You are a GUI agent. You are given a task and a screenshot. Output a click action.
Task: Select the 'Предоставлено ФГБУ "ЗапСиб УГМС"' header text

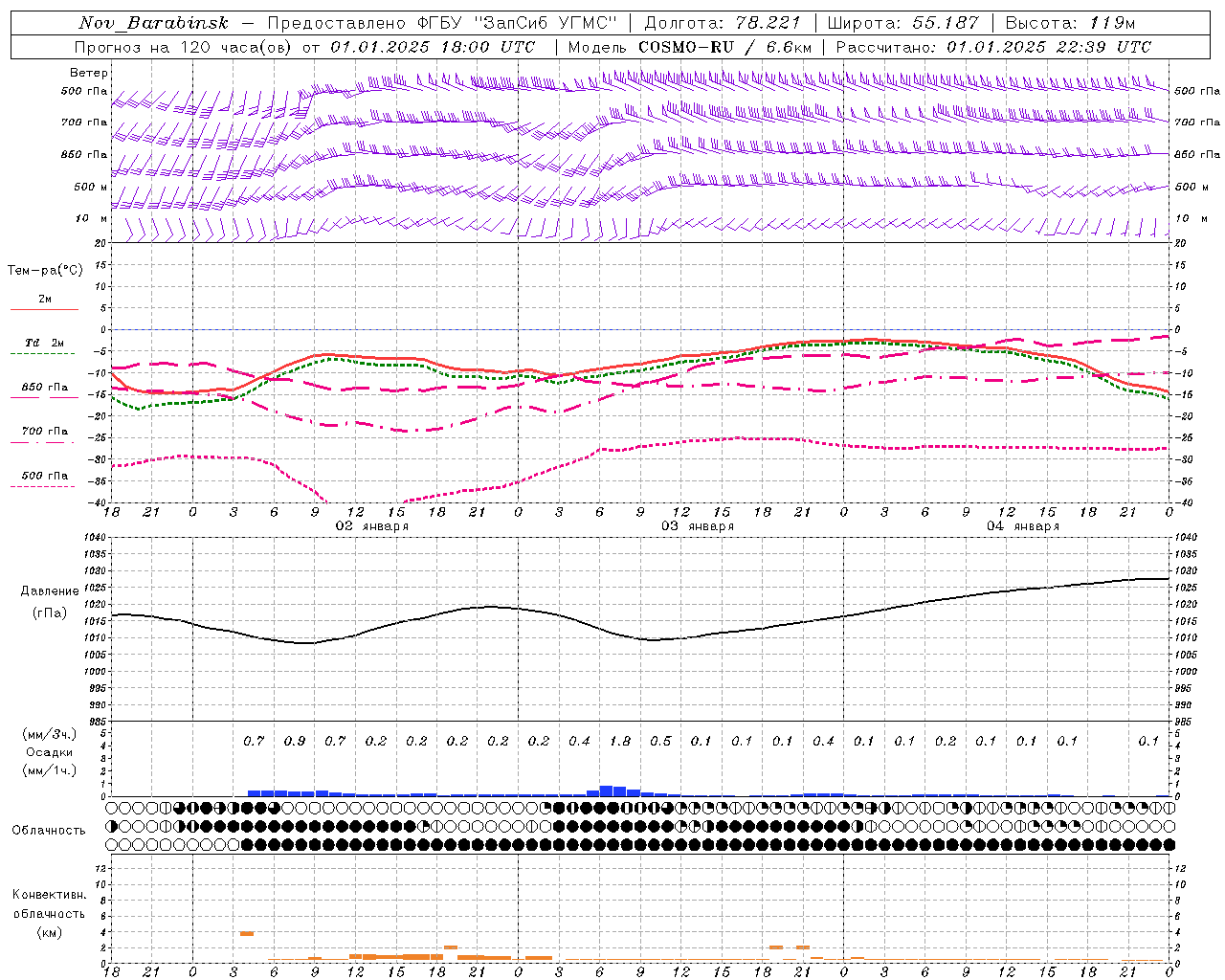pos(442,23)
